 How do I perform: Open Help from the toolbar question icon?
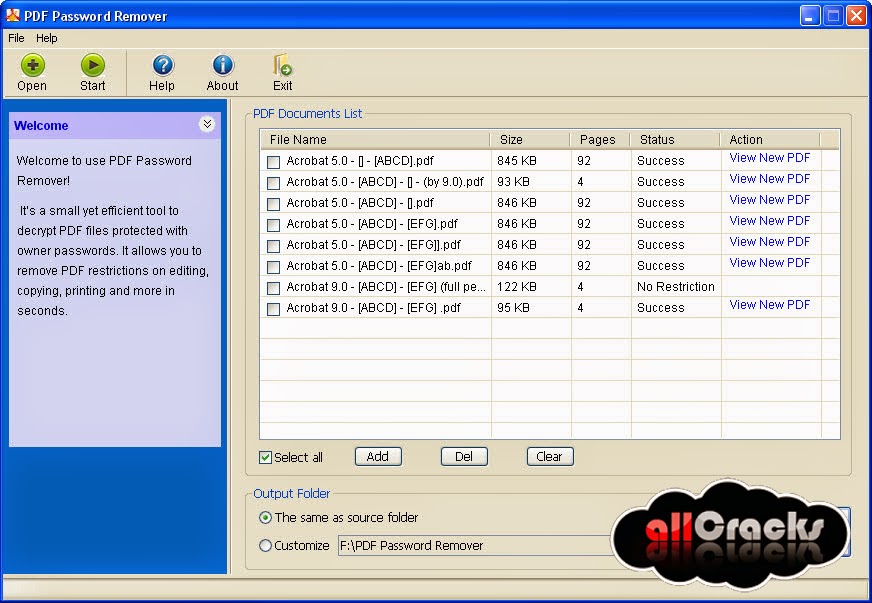162,66
